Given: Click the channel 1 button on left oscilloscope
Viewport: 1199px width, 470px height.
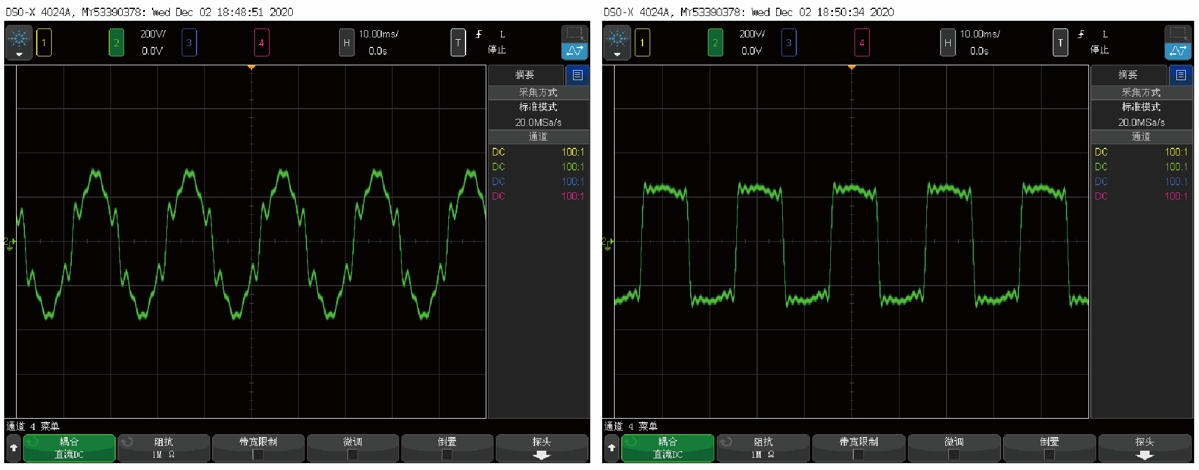Looking at the screenshot, I should 44,43.
